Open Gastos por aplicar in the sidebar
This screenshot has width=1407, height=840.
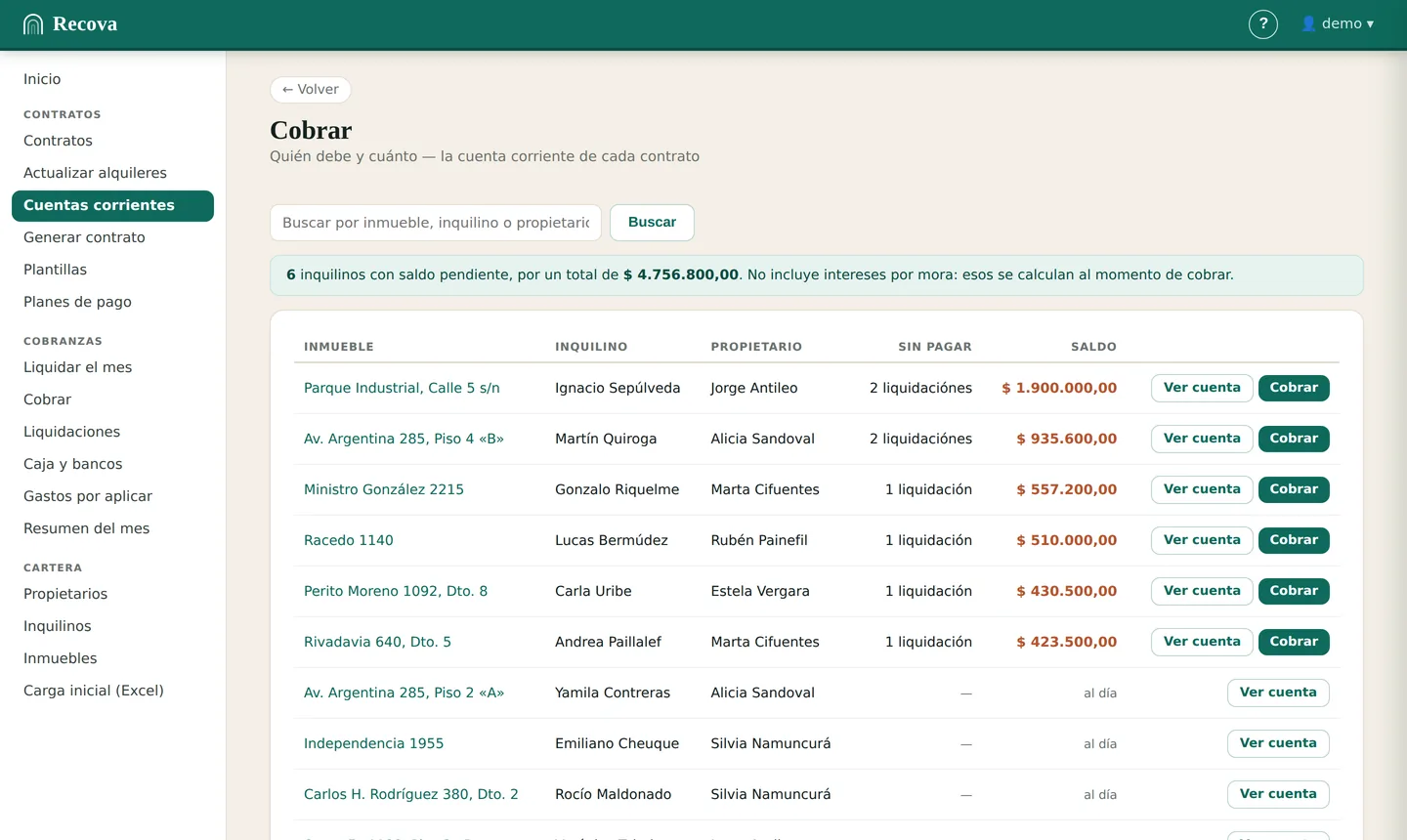(112, 496)
